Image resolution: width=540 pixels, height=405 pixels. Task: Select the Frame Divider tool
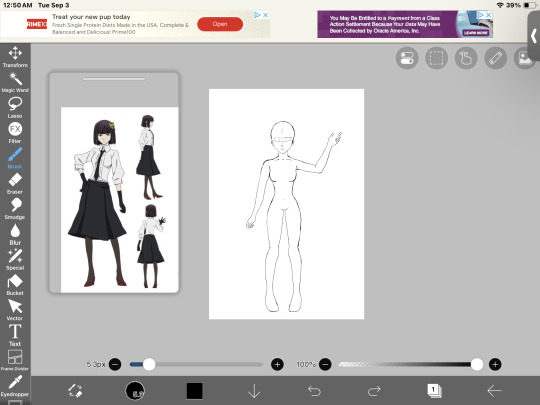tap(15, 360)
